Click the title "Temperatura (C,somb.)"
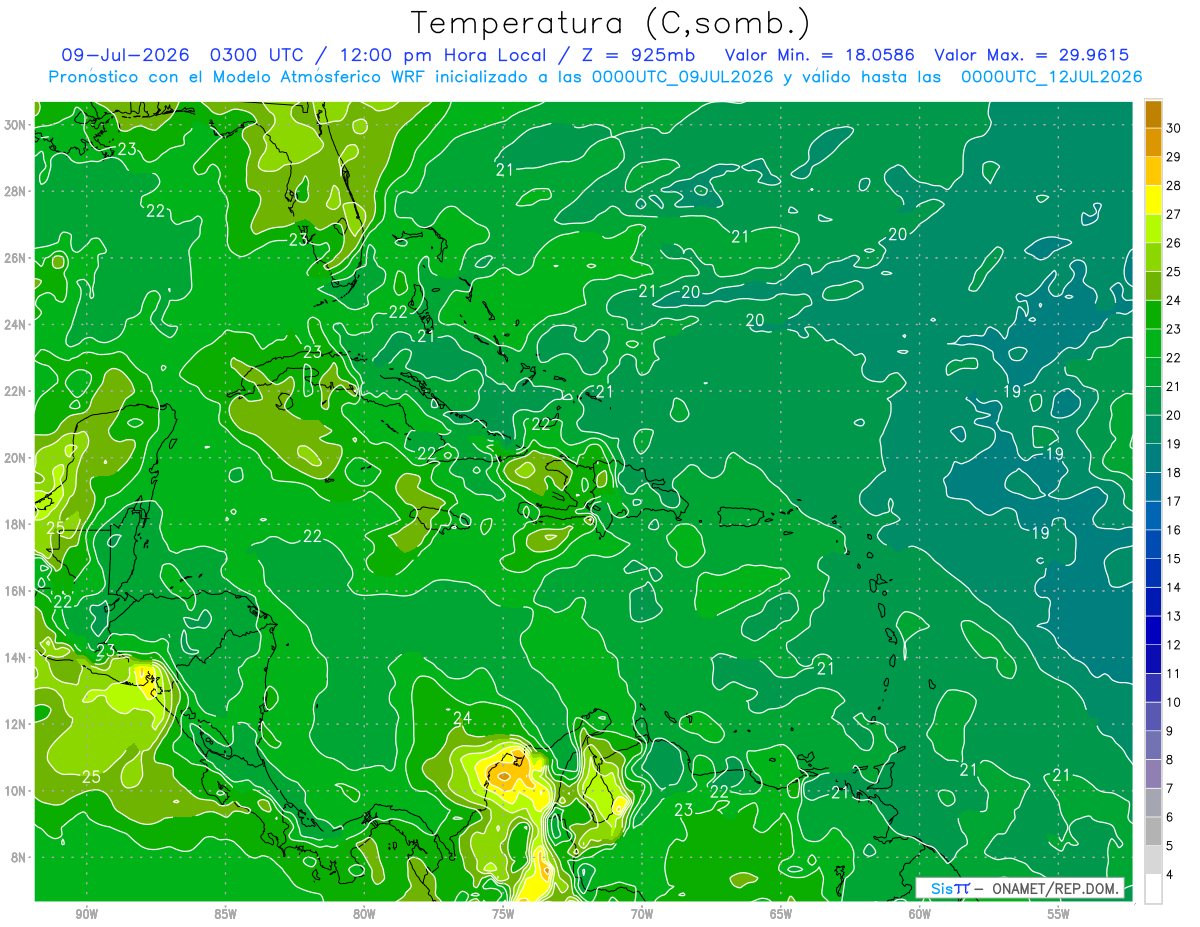Image resolution: width=1200 pixels, height=927 pixels. 610,23
